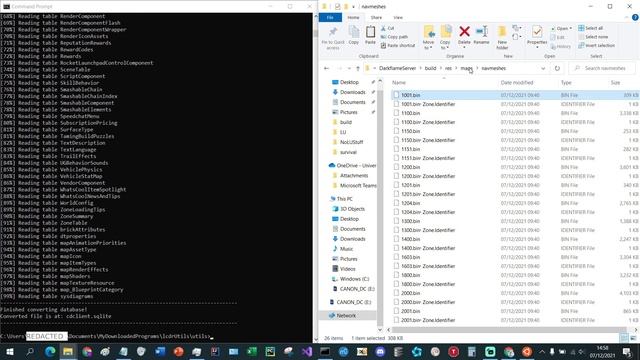
Task: Open the File tab
Action: tap(330, 18)
